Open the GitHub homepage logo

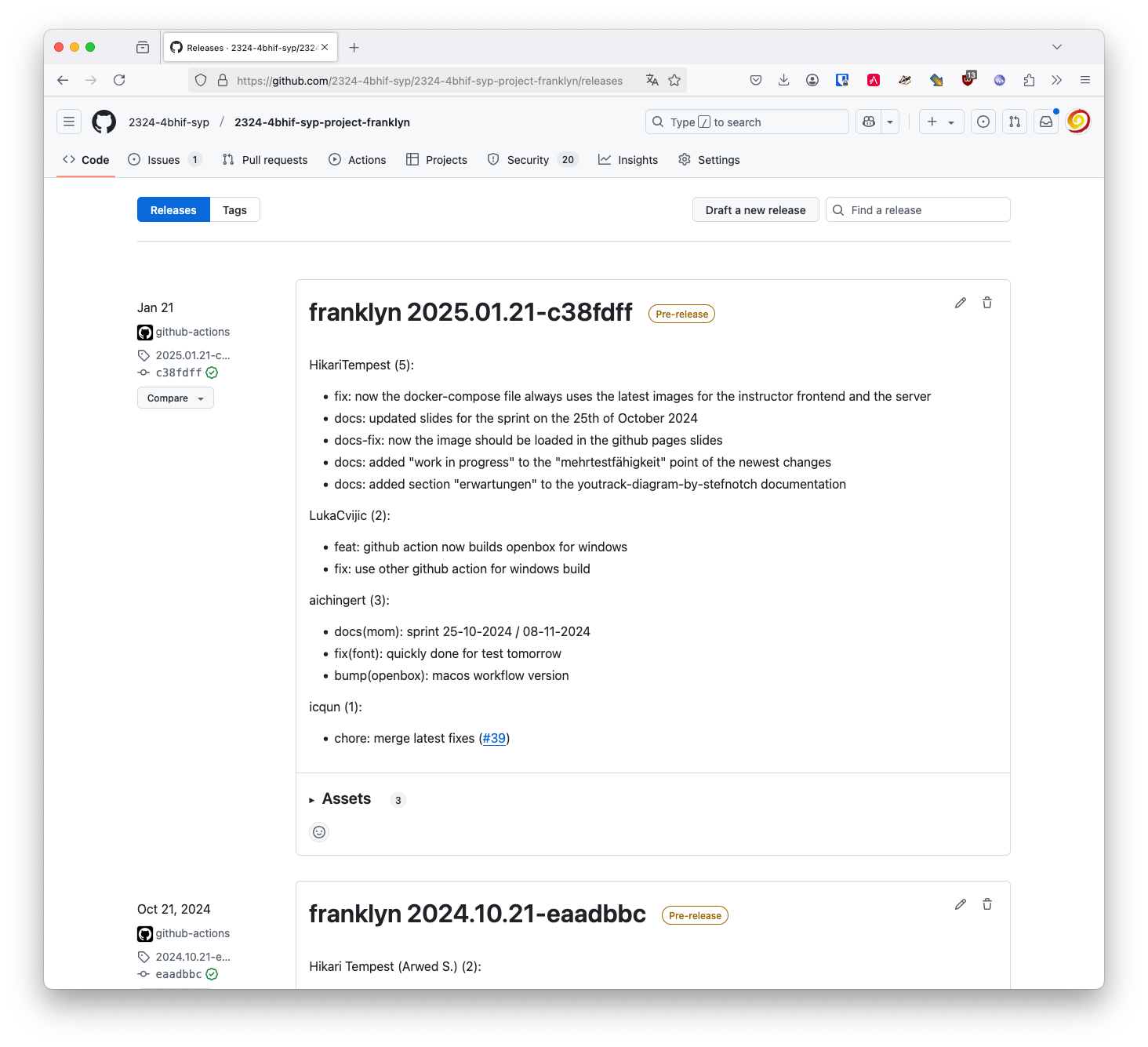[104, 122]
